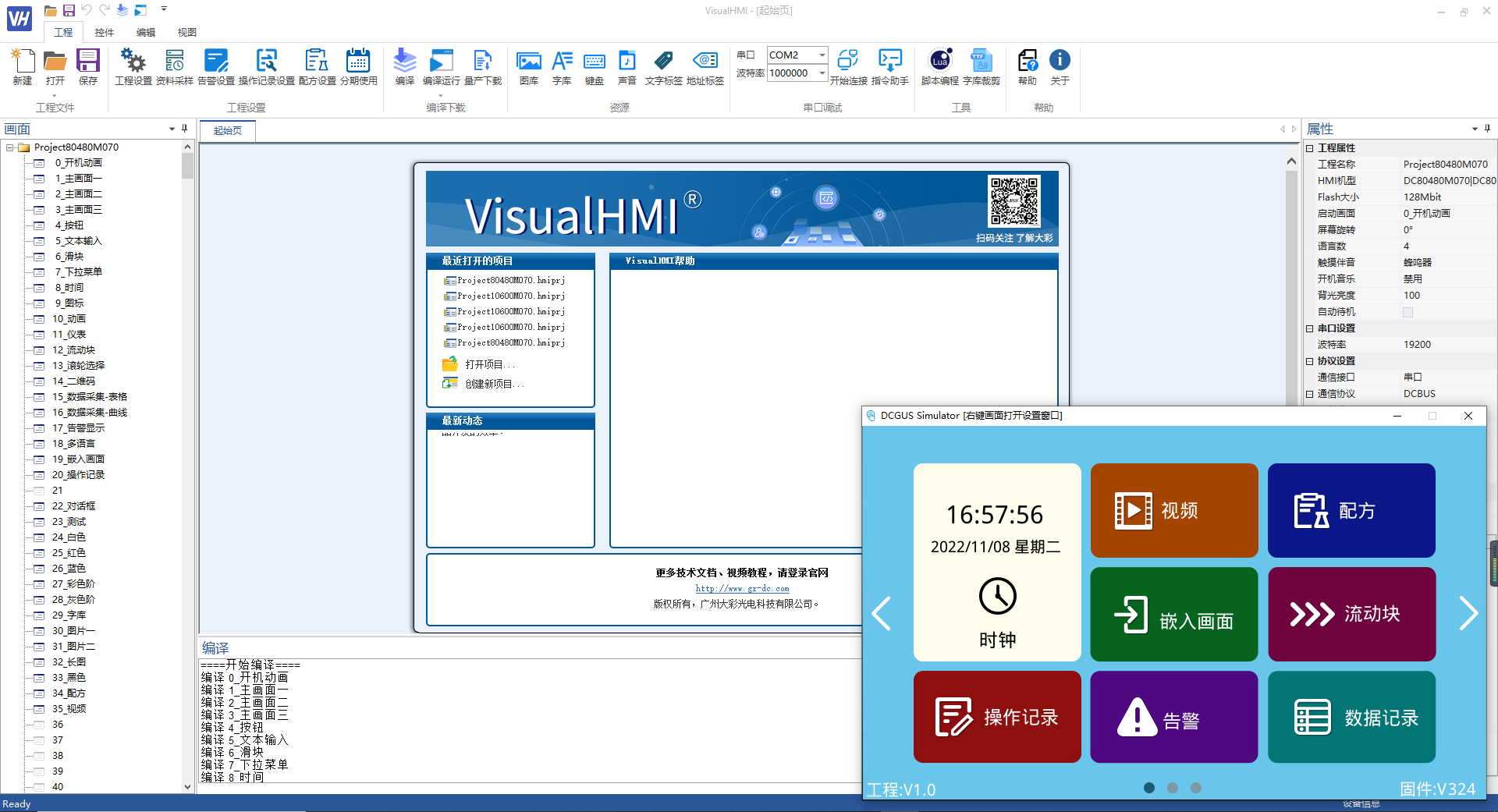Image resolution: width=1498 pixels, height=812 pixels.
Task: Switch to the 工程 ribbon tab
Action: [x=63, y=32]
